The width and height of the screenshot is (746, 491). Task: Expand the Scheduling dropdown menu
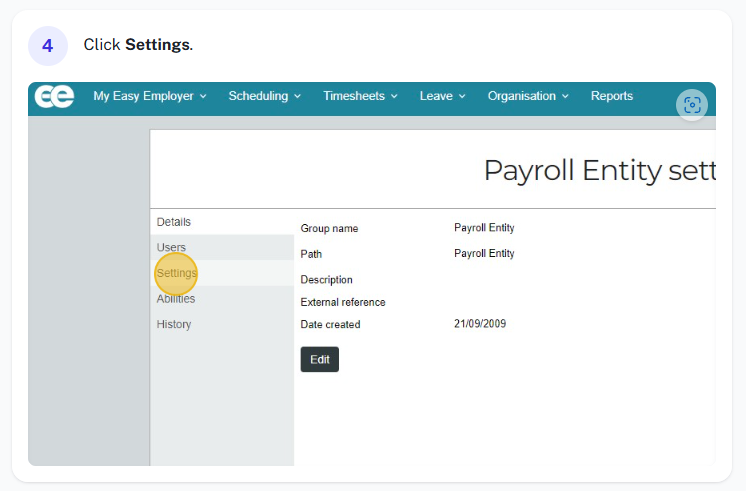point(265,96)
